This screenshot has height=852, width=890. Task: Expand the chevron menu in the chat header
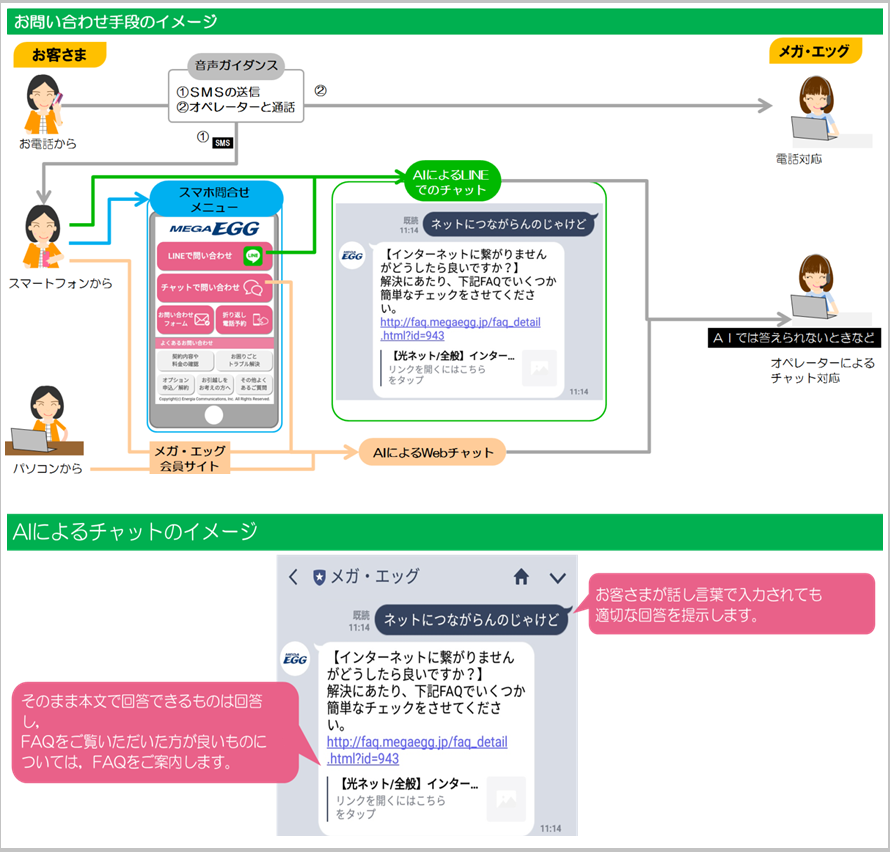tap(558, 577)
